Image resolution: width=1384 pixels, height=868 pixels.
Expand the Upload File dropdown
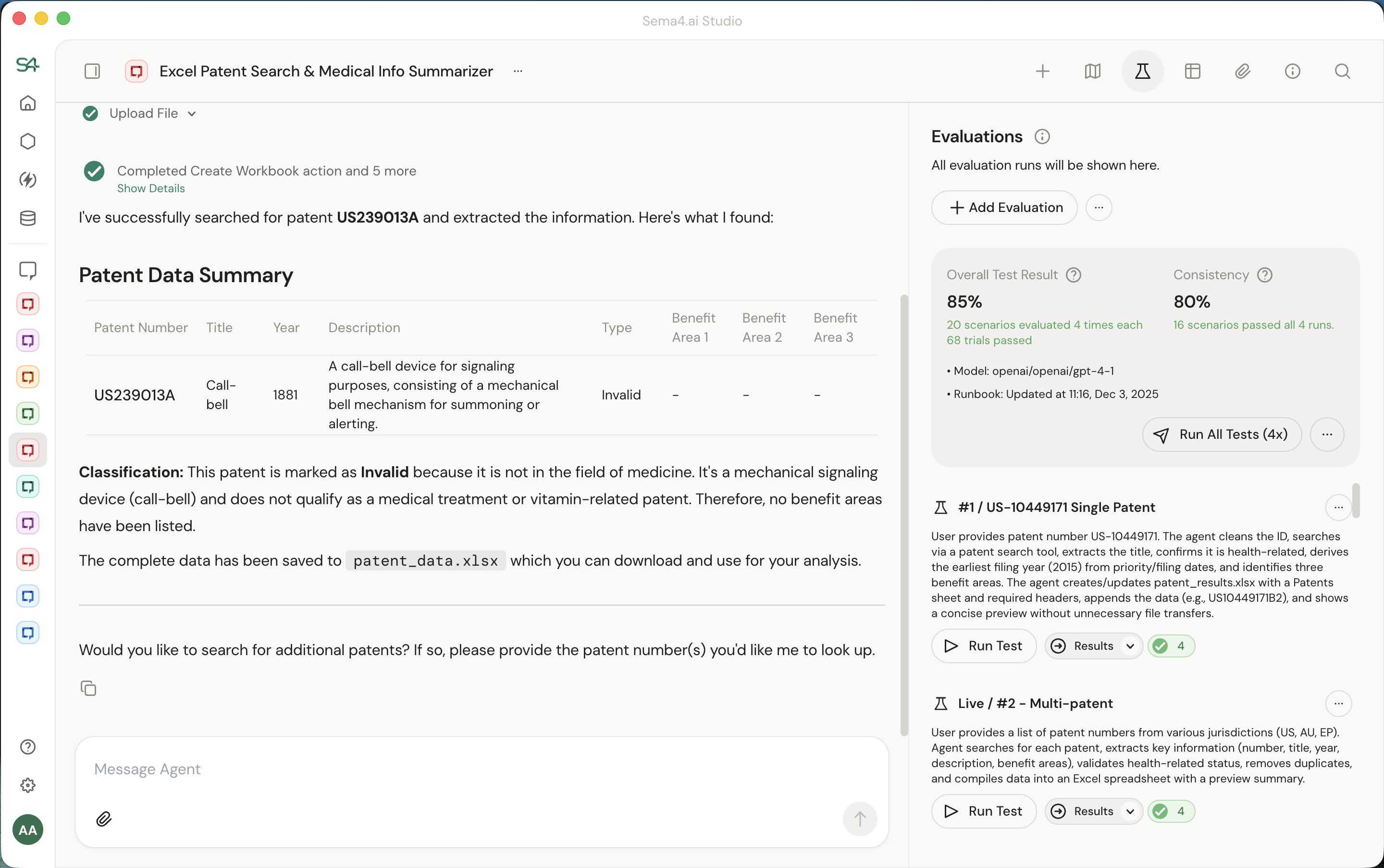pos(191,113)
